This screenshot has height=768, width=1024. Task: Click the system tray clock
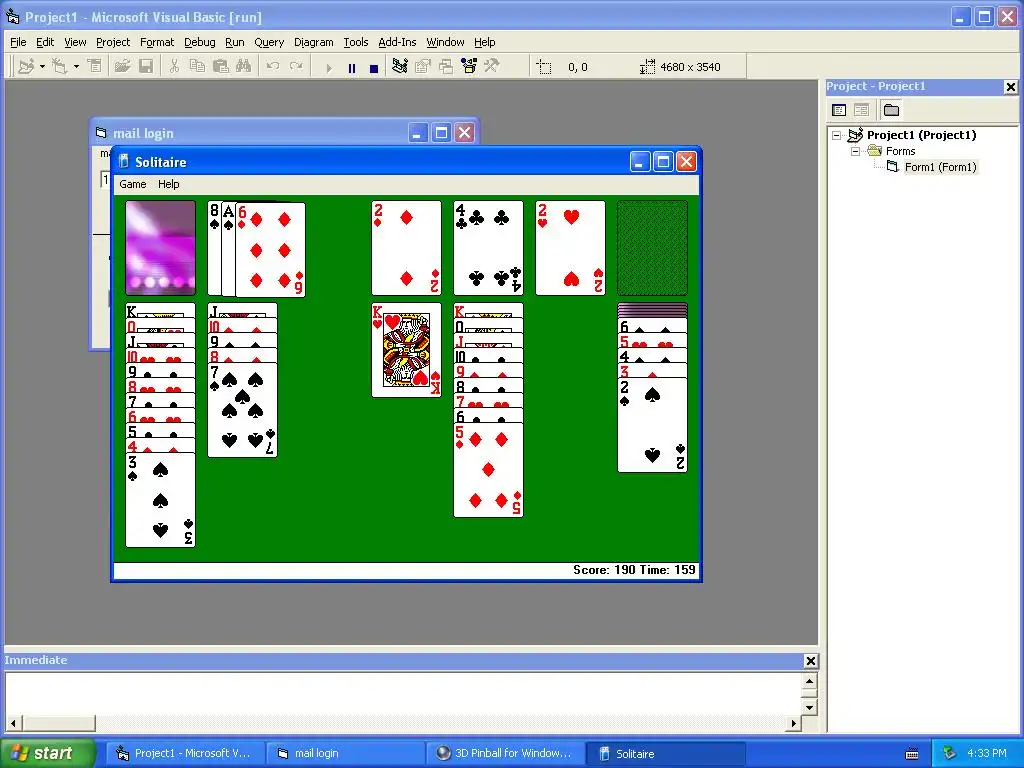[x=987, y=753]
